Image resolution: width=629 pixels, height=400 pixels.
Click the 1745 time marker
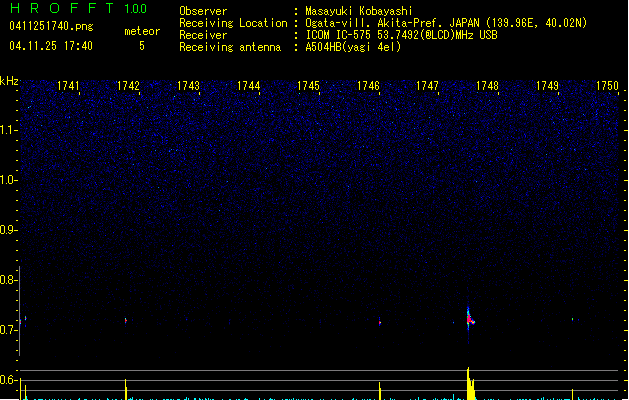pos(308,86)
